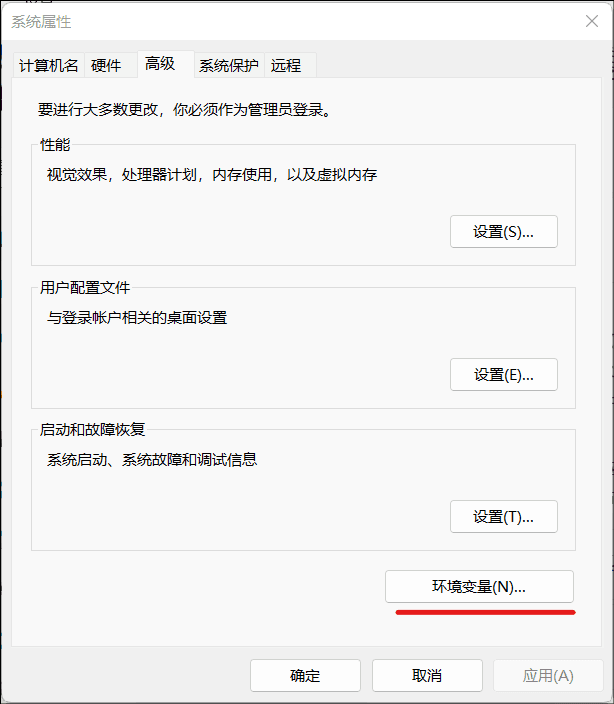Screen dimensions: 614x704
Task: Open user profile settings 设置(E)...
Action: point(504,374)
